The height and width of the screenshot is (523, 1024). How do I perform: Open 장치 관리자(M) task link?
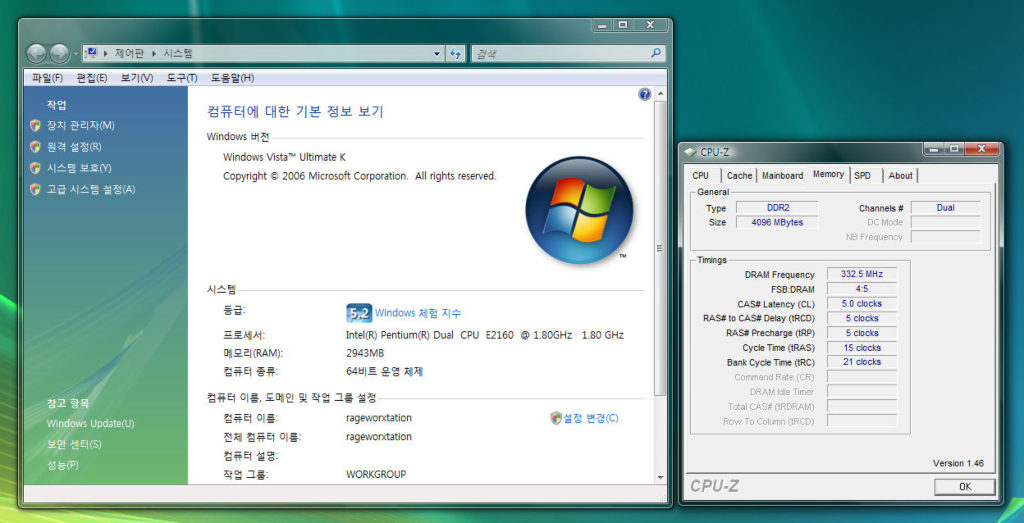coord(80,125)
